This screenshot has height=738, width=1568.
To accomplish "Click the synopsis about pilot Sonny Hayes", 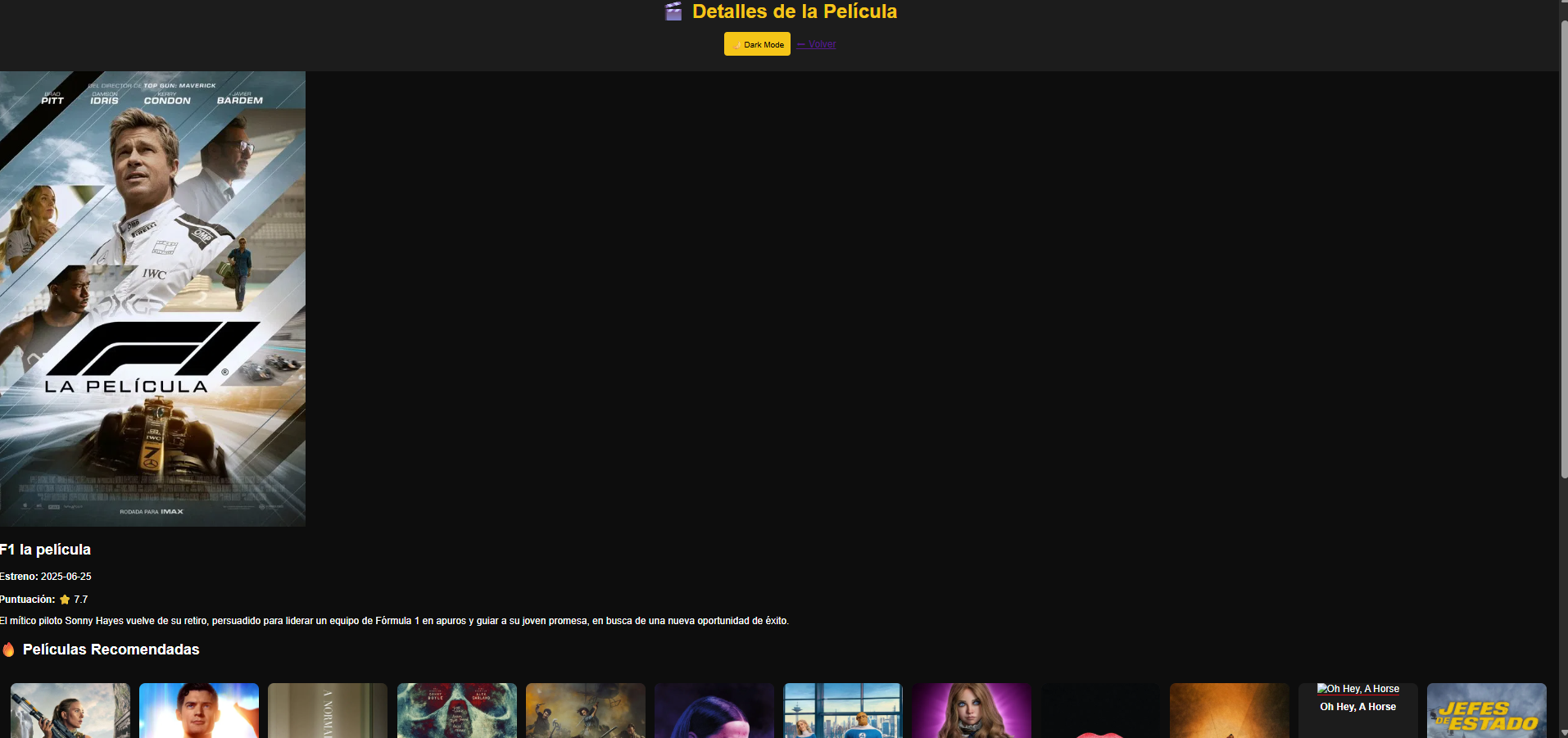I will (394, 621).
